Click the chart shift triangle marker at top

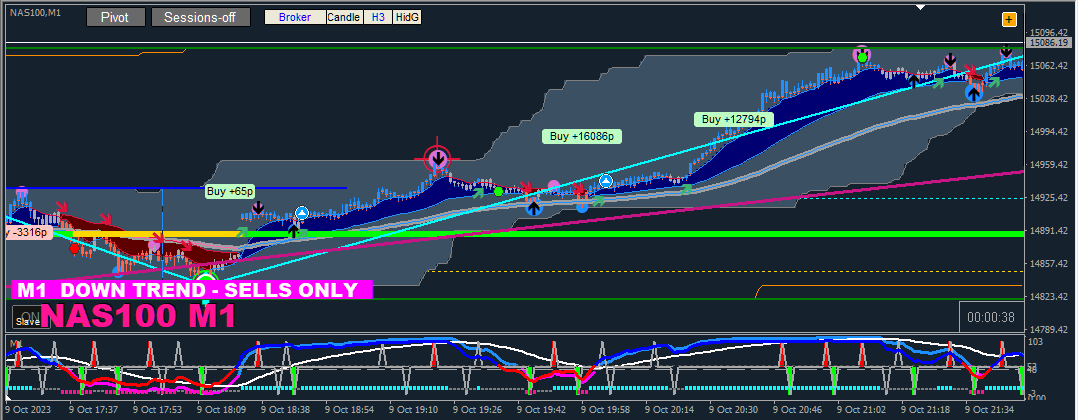coord(920,7)
